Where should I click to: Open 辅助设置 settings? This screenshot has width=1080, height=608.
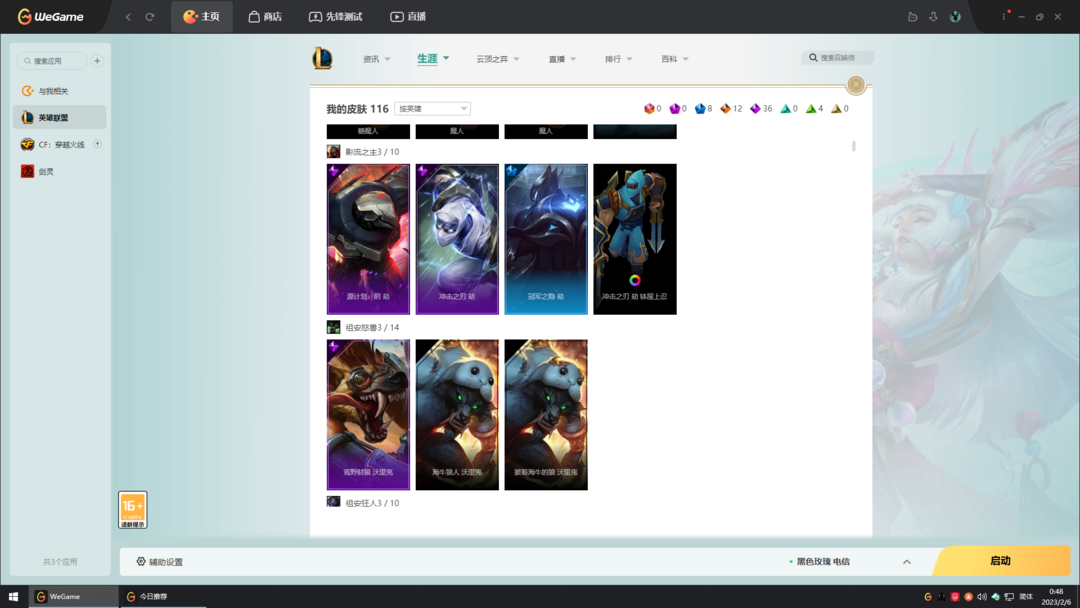160,562
